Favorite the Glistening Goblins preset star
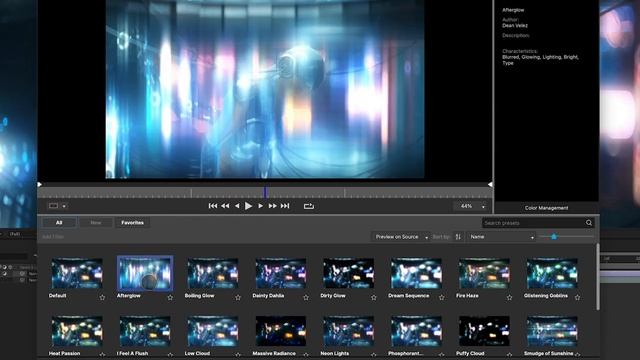The height and width of the screenshot is (360, 640). (x=577, y=298)
